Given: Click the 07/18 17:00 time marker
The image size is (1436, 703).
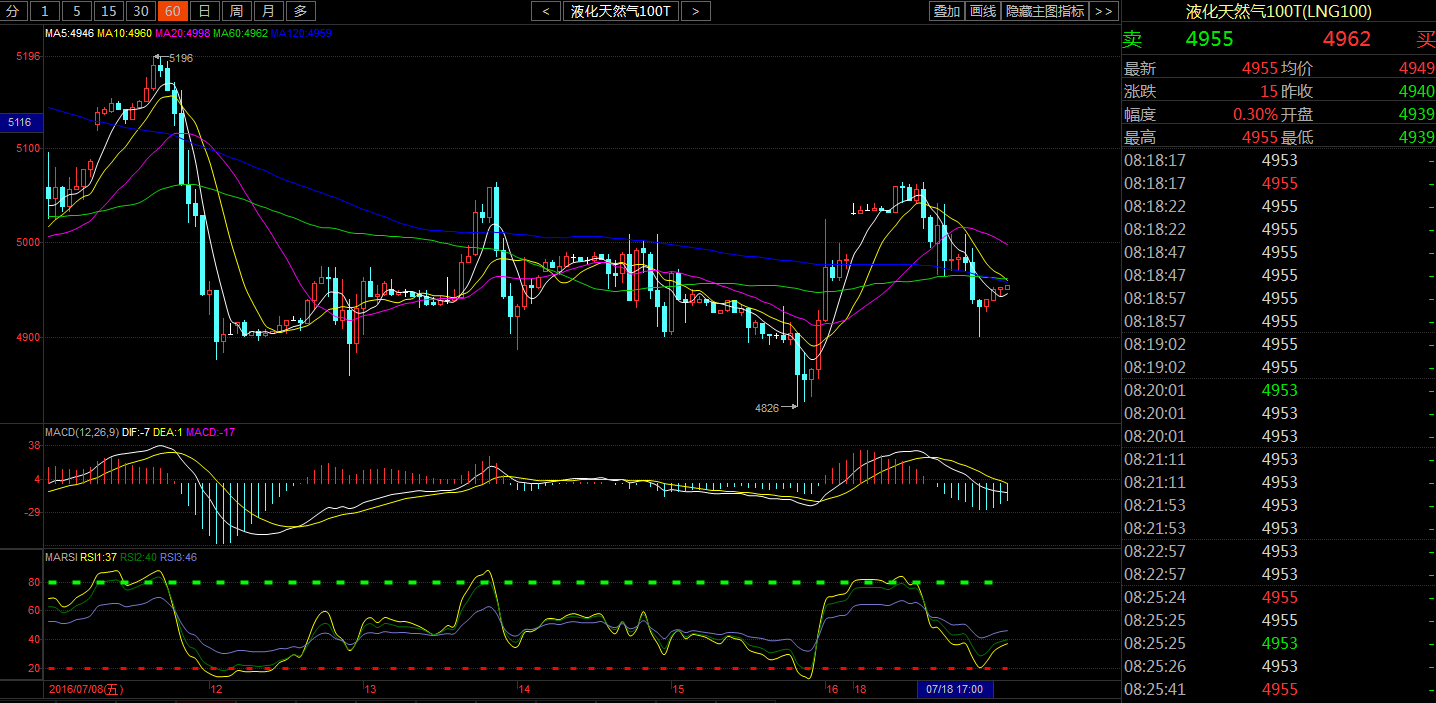Looking at the screenshot, I should 955,689.
